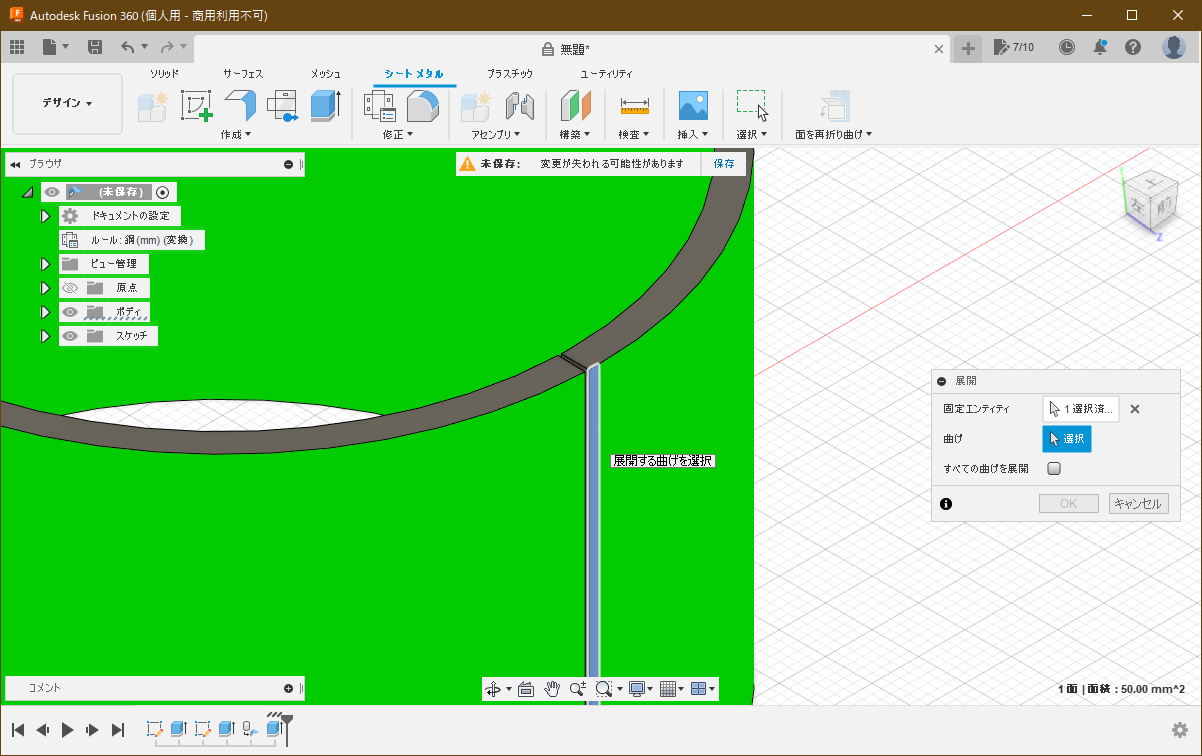Open the Sheet Metal Rules icon

380,106
